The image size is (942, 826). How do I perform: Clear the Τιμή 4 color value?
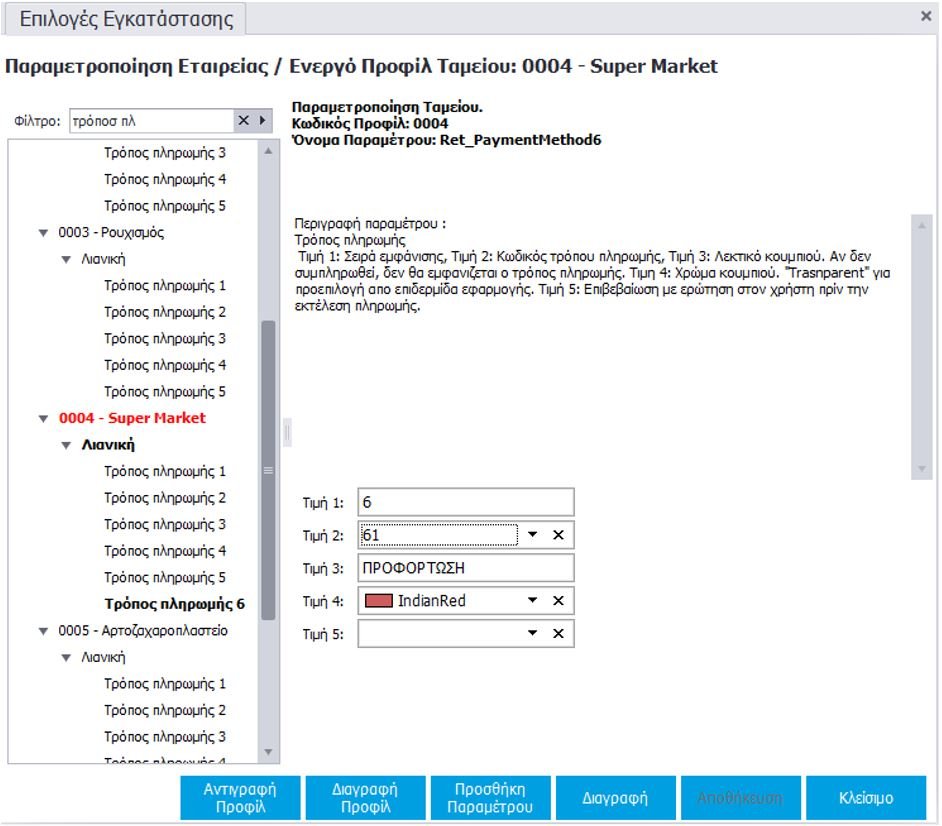(x=558, y=601)
